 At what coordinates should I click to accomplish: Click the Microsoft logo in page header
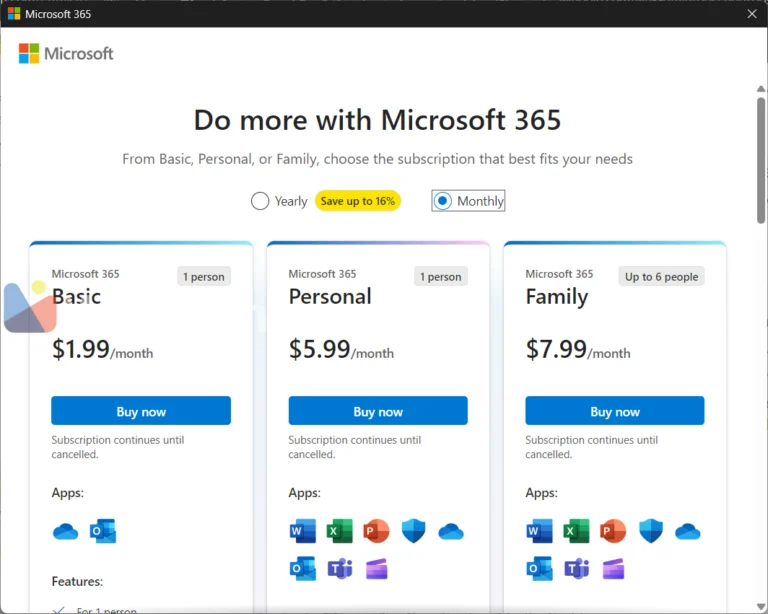[x=66, y=53]
